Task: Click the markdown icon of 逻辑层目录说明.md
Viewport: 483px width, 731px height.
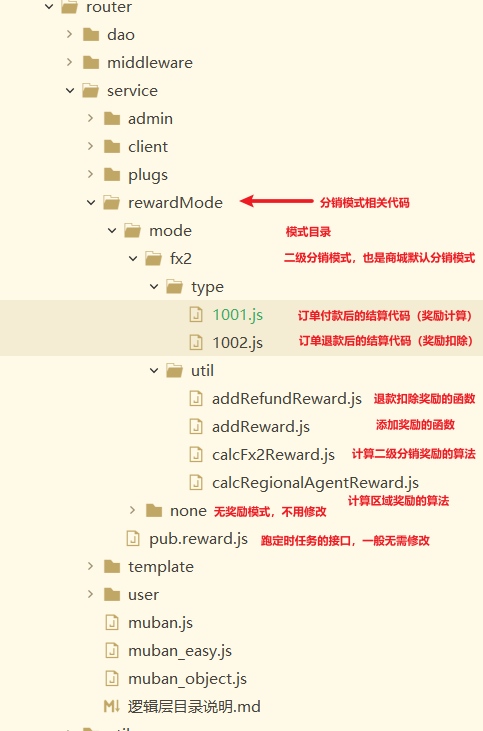Action: click(112, 707)
